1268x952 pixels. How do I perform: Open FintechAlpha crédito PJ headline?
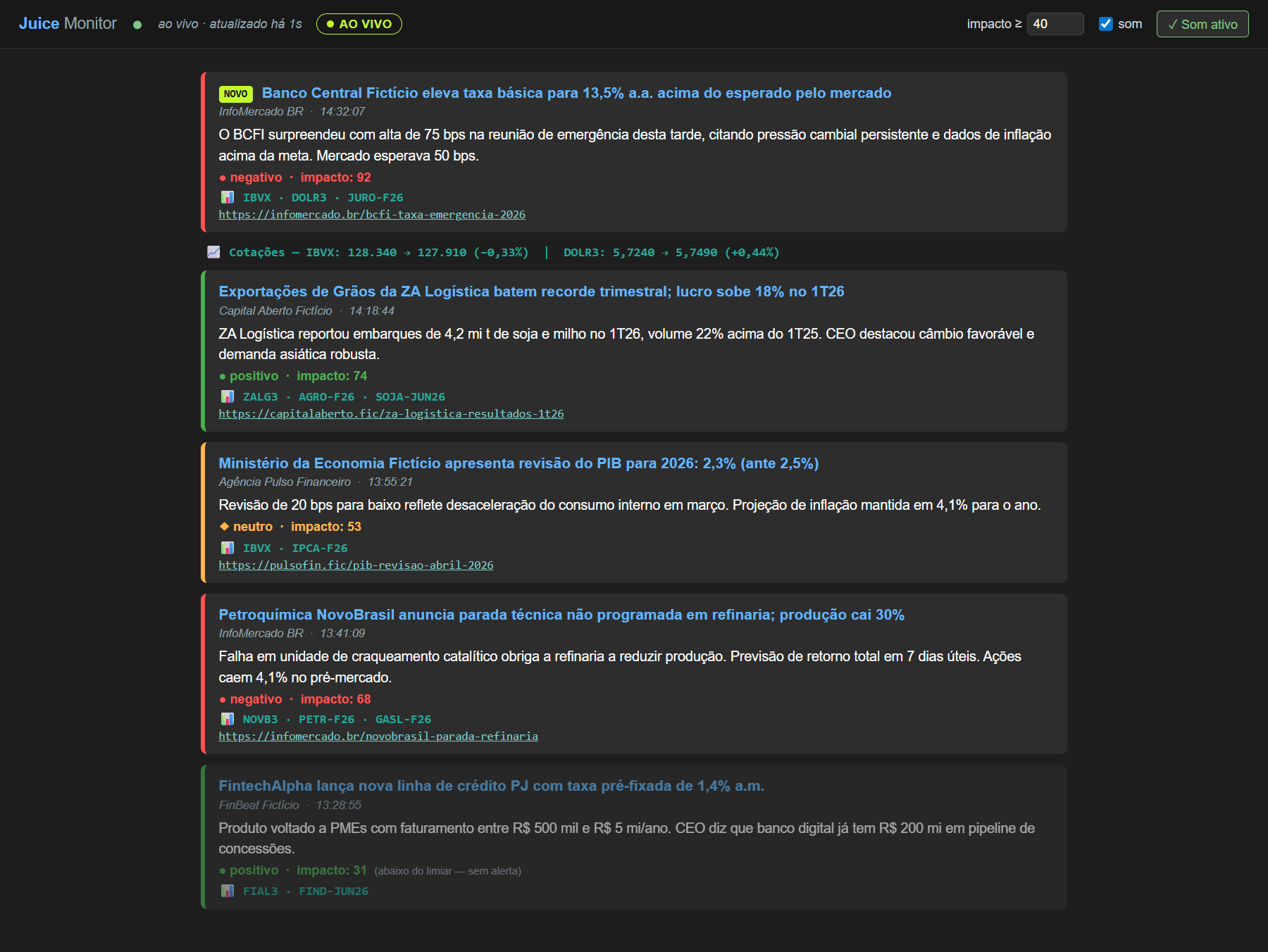(x=492, y=786)
